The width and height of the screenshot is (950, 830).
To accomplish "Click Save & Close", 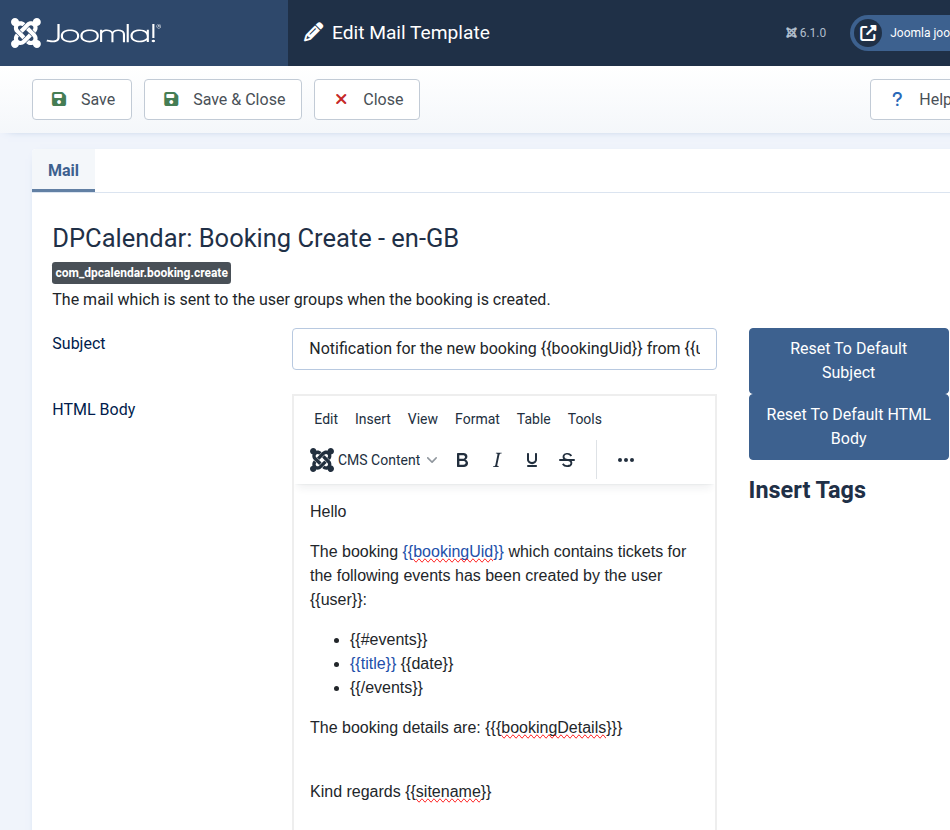I will (x=222, y=99).
